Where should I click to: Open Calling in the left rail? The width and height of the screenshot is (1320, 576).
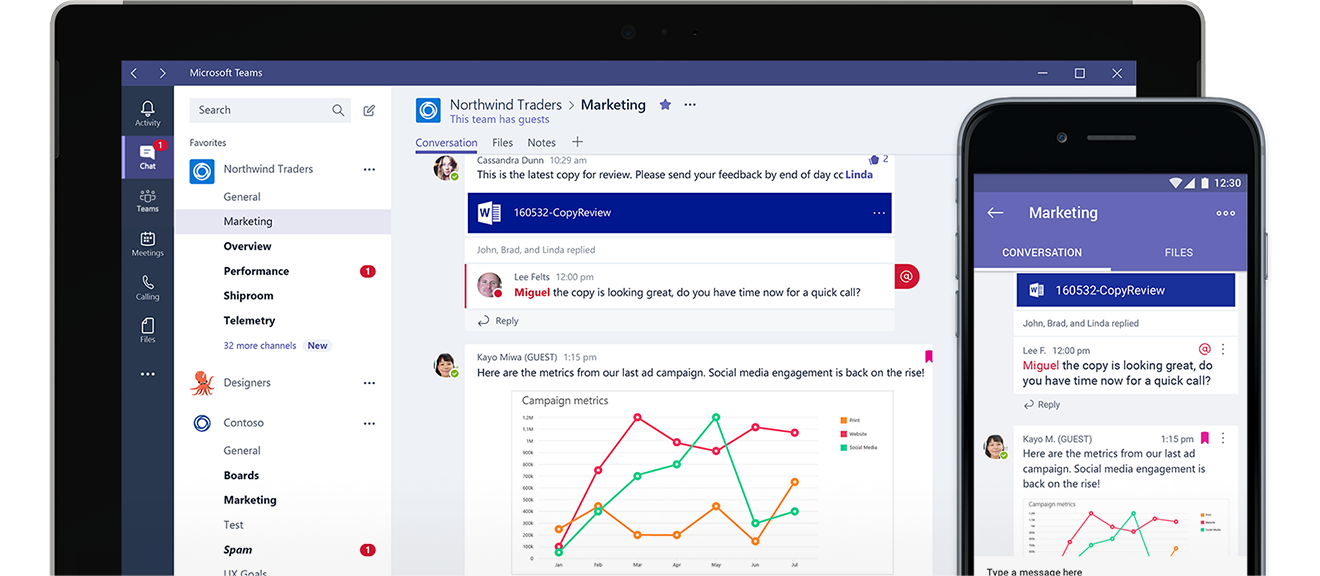148,288
